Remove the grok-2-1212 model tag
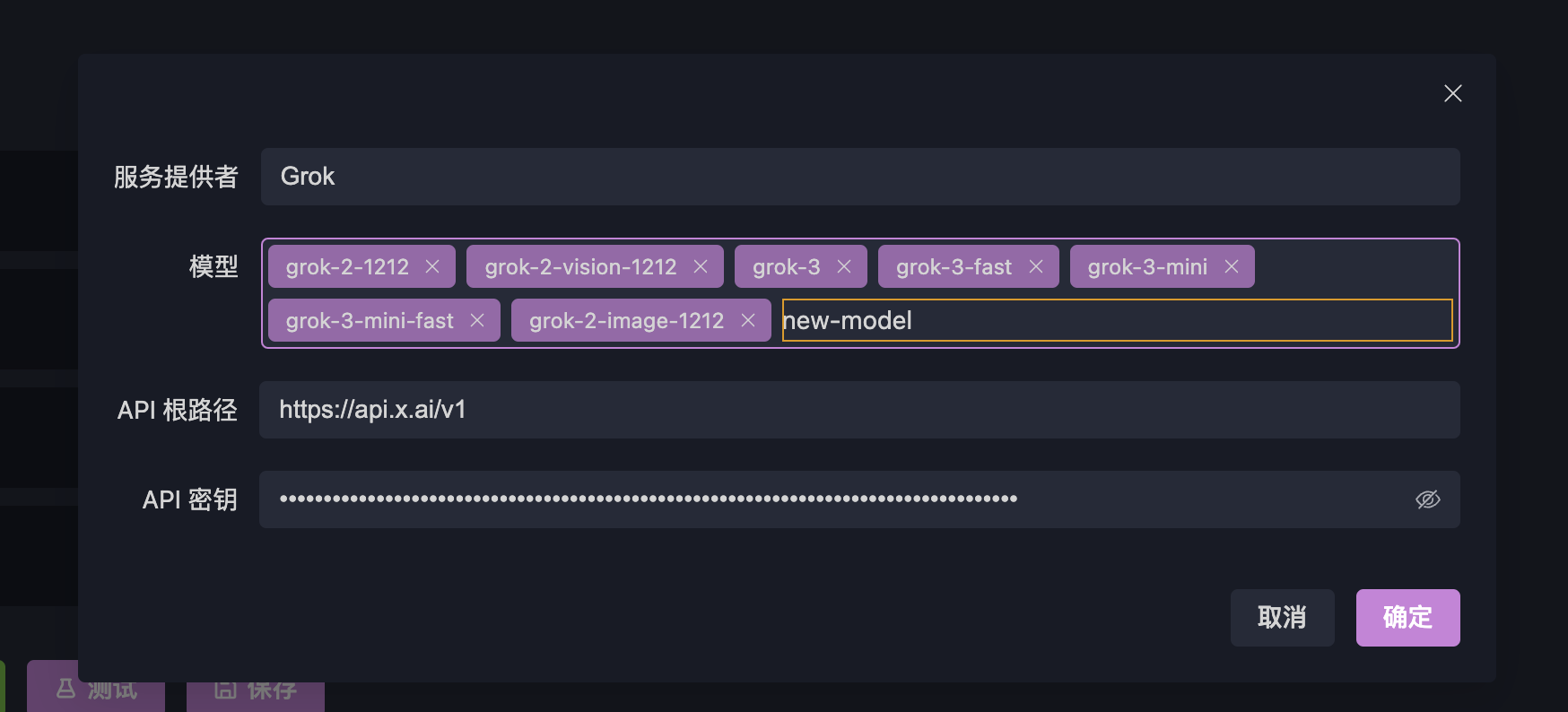 point(432,267)
